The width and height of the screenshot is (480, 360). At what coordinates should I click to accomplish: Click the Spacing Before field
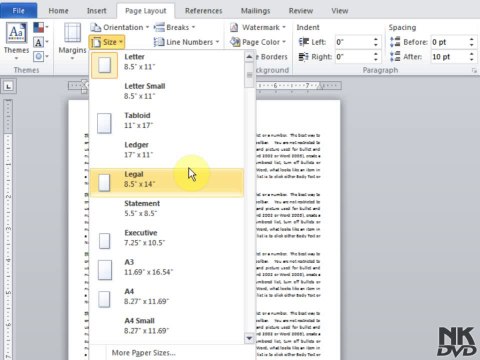pos(449,42)
